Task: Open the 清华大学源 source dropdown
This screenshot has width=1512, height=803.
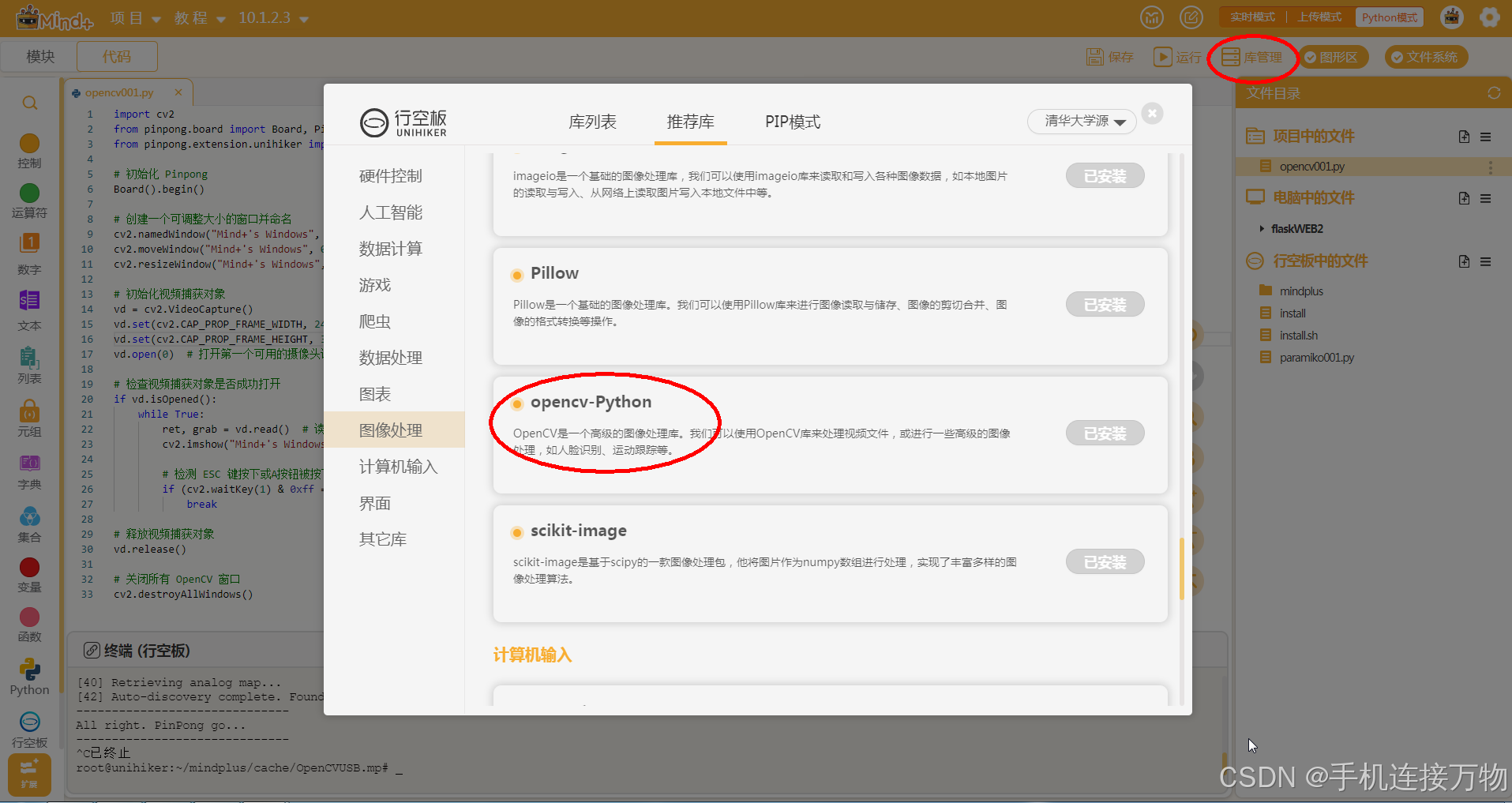Action: click(x=1081, y=122)
